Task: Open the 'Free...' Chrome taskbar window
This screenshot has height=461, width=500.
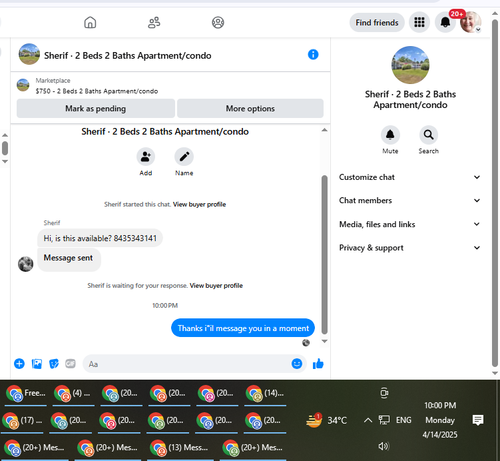Action: point(26,394)
